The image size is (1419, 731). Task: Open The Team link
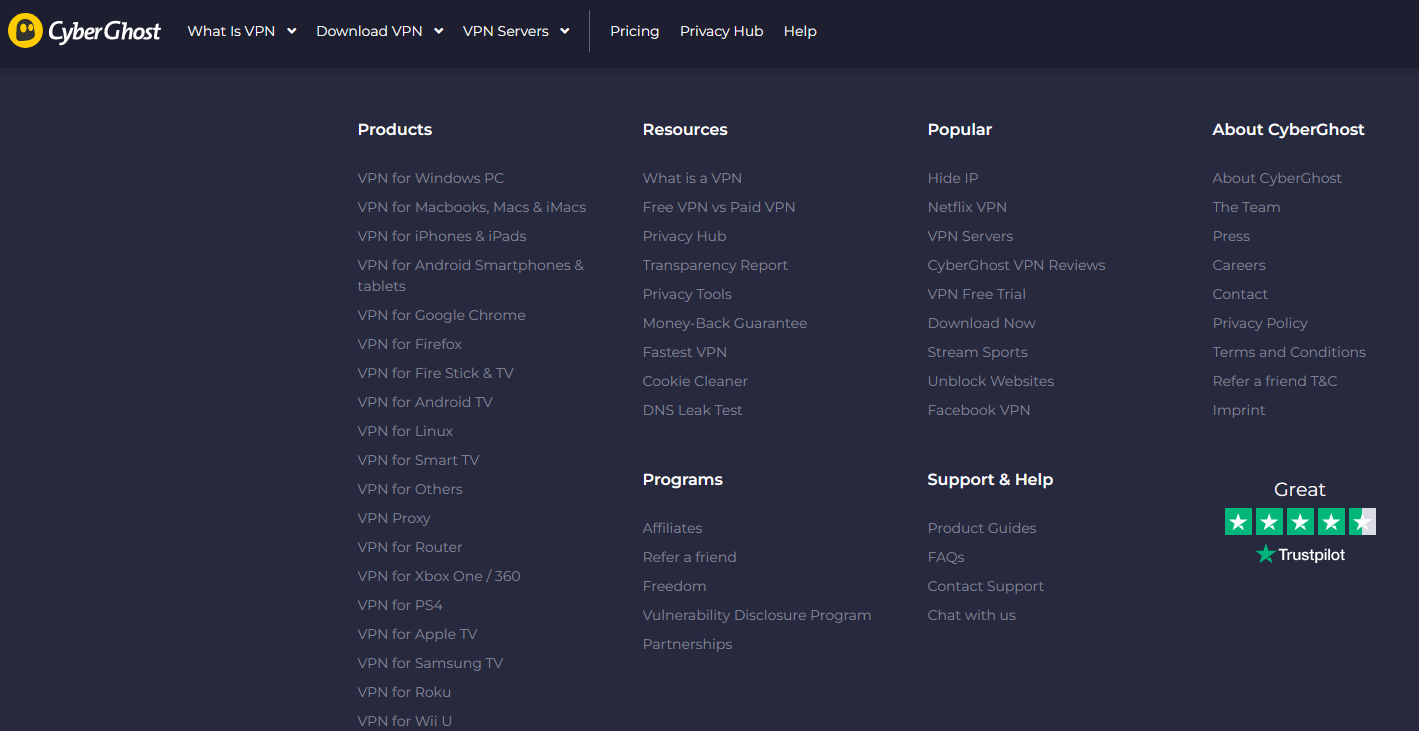coord(1246,207)
